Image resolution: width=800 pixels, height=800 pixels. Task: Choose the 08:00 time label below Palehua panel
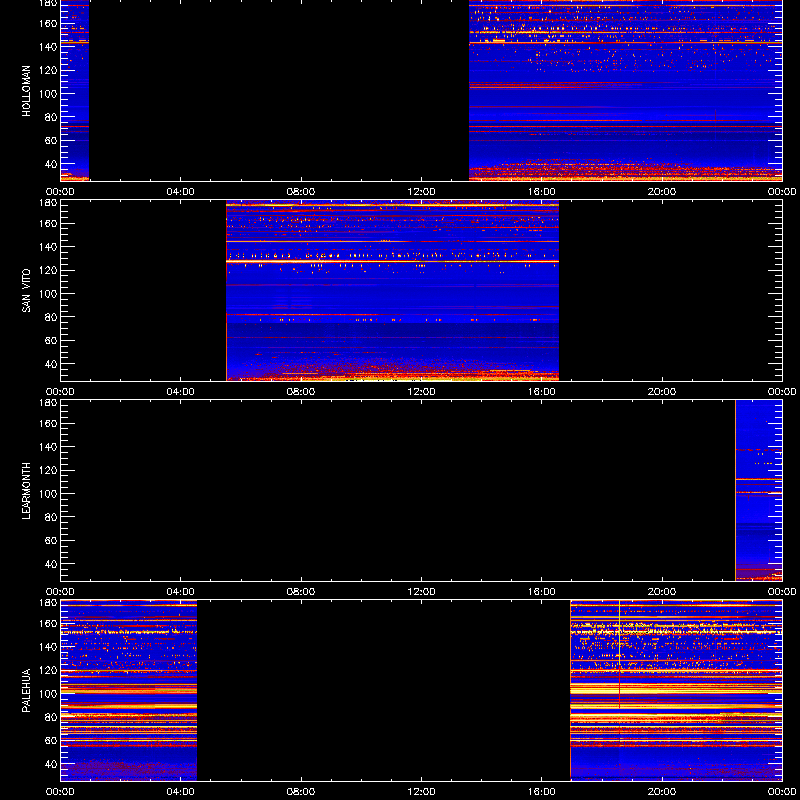(301, 792)
